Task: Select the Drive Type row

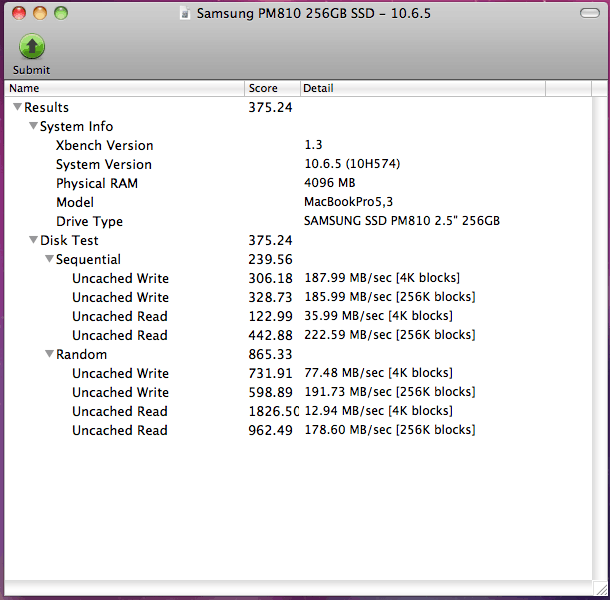Action: click(x=298, y=221)
